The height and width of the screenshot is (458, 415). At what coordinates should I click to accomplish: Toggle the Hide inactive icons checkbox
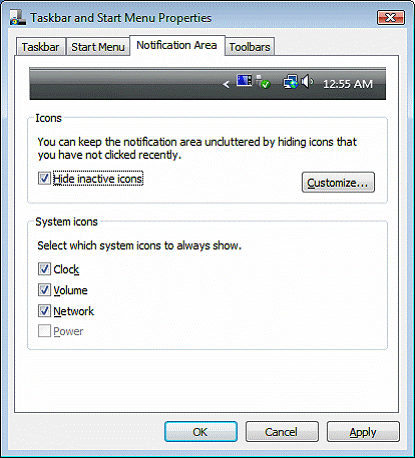[44, 179]
